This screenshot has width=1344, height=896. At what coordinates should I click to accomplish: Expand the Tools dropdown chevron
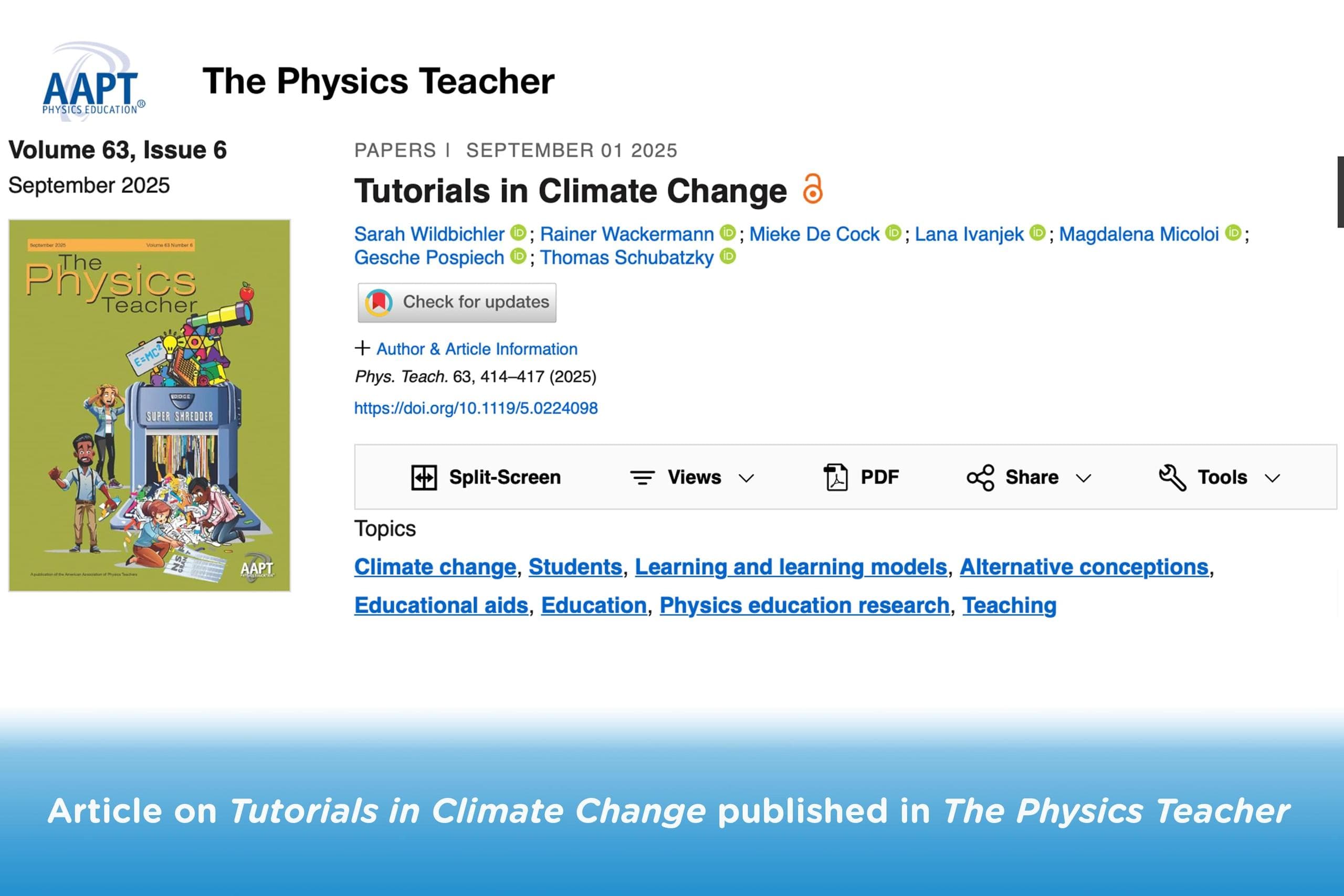tap(1273, 478)
